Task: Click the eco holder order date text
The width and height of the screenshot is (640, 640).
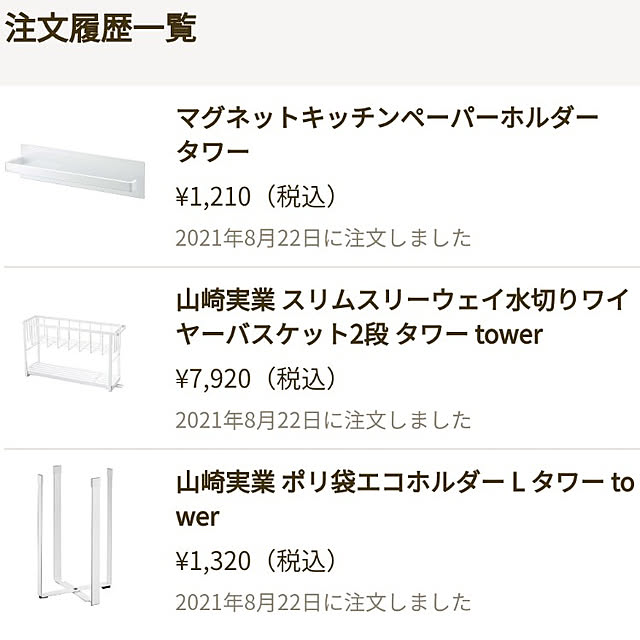Action: point(323,602)
